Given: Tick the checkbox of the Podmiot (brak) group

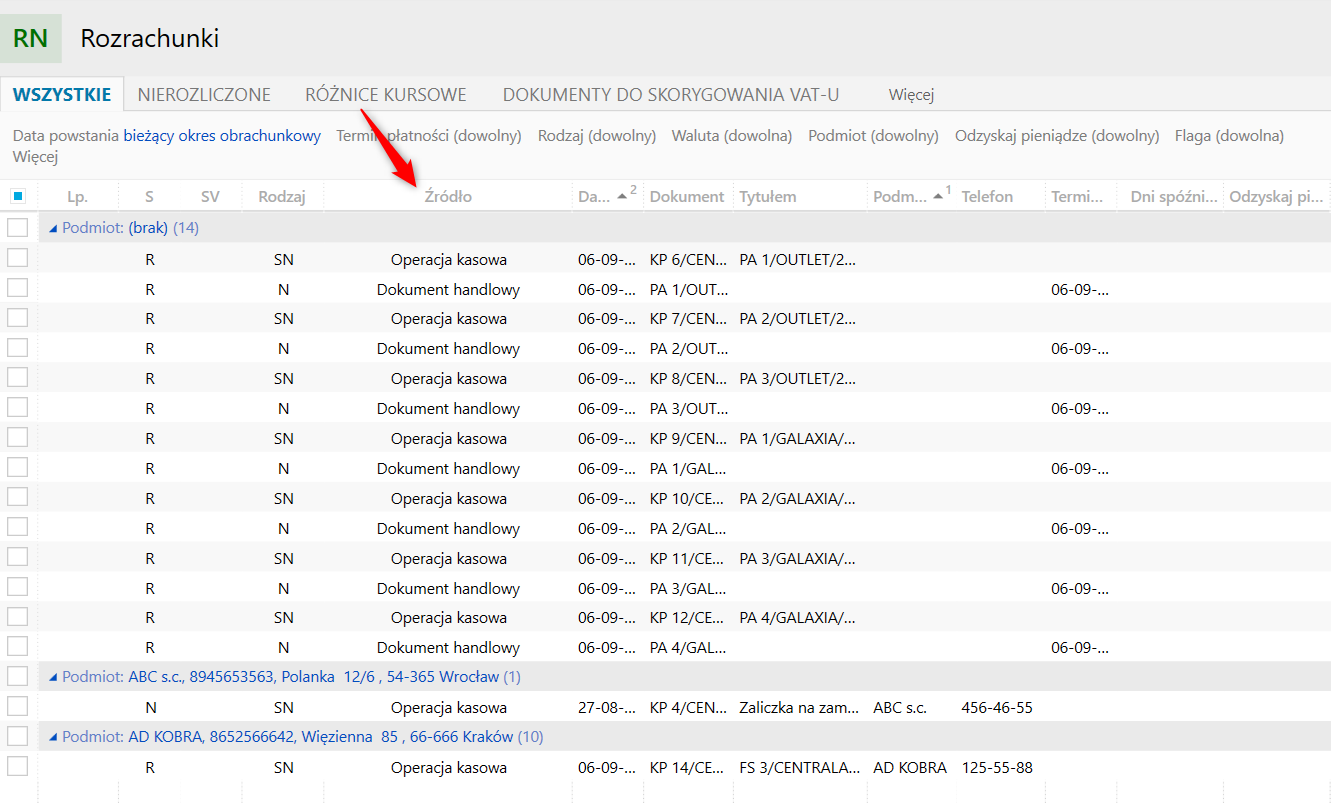Looking at the screenshot, I should click(x=17, y=228).
